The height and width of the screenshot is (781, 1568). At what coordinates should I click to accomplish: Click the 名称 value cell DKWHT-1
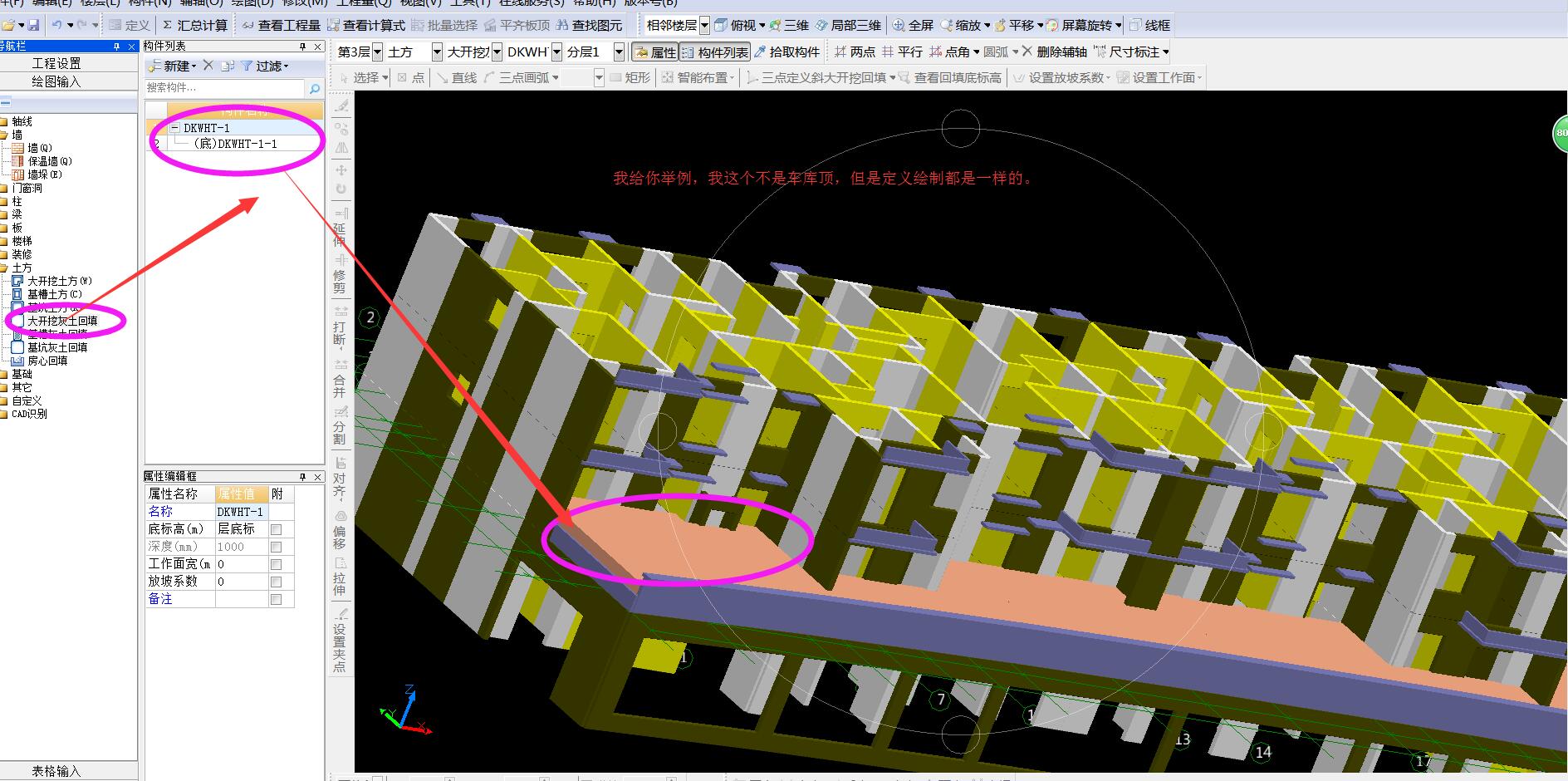coord(241,512)
